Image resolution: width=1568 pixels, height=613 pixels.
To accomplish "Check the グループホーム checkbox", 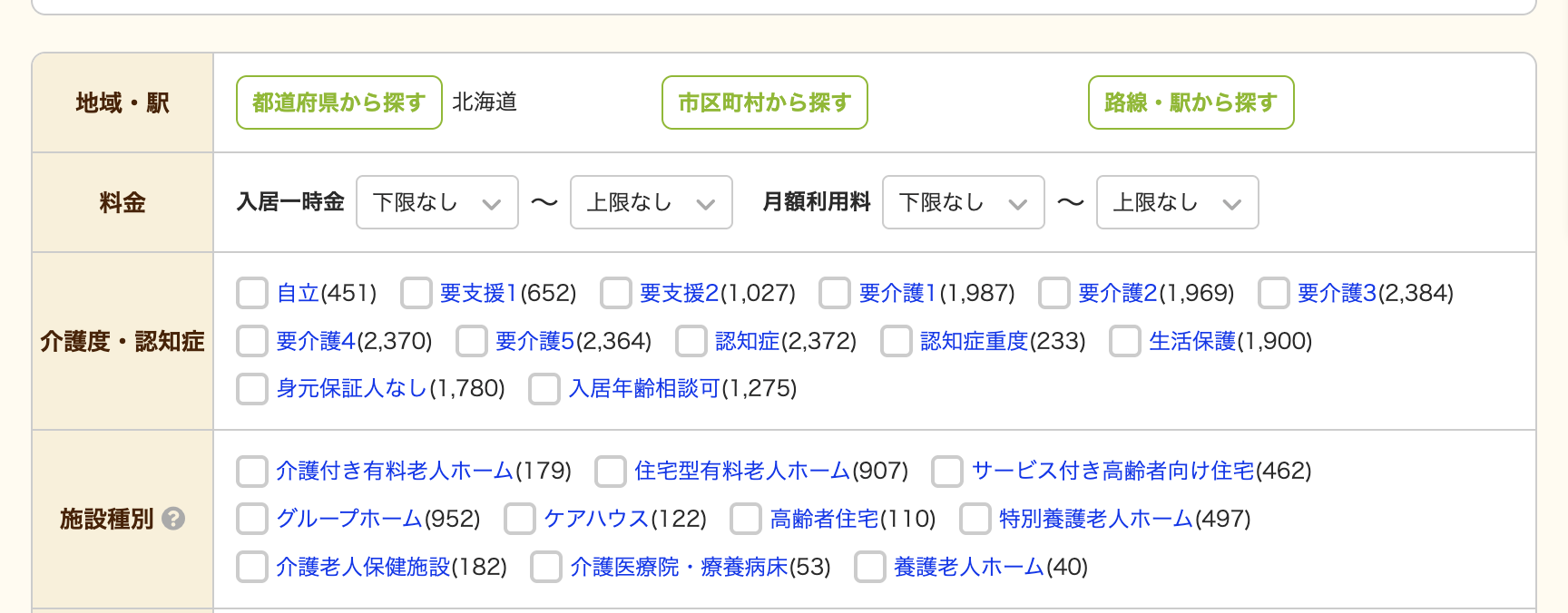I will pyautogui.click(x=251, y=519).
